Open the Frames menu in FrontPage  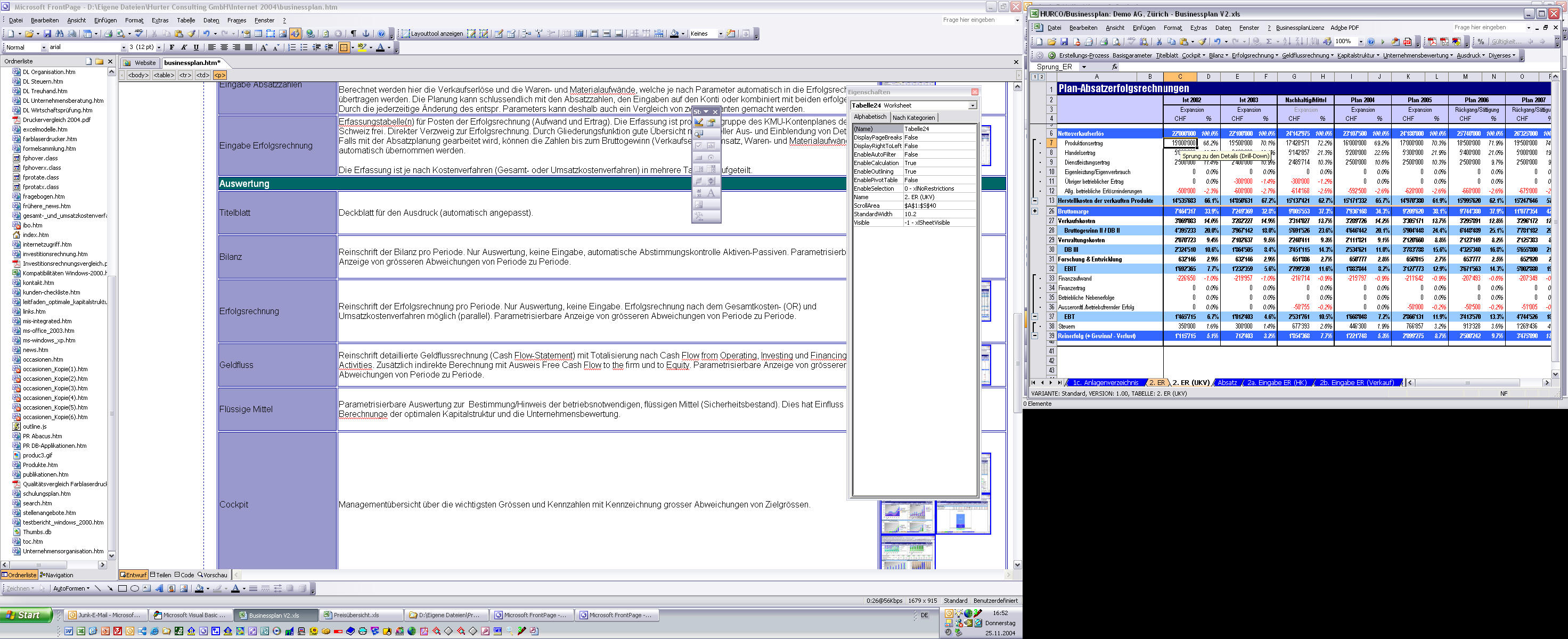237,21
